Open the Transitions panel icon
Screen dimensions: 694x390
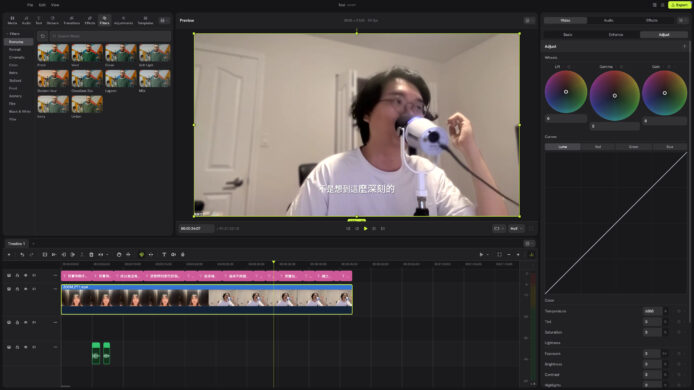click(71, 20)
